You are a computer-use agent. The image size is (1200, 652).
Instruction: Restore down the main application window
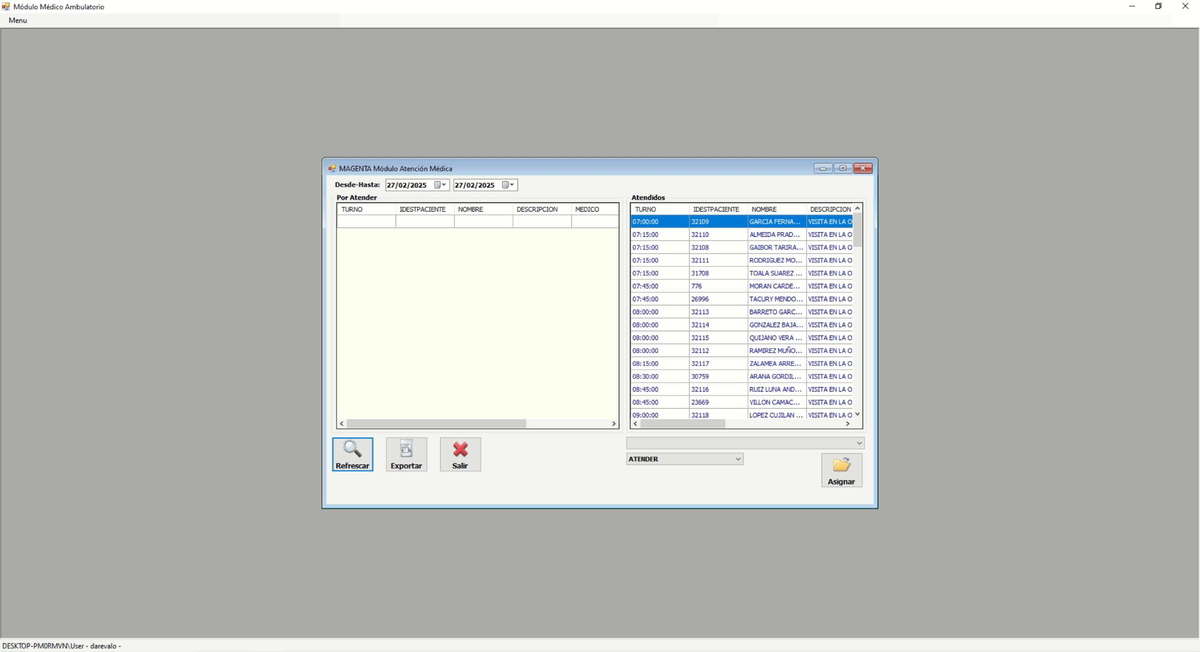1158,6
